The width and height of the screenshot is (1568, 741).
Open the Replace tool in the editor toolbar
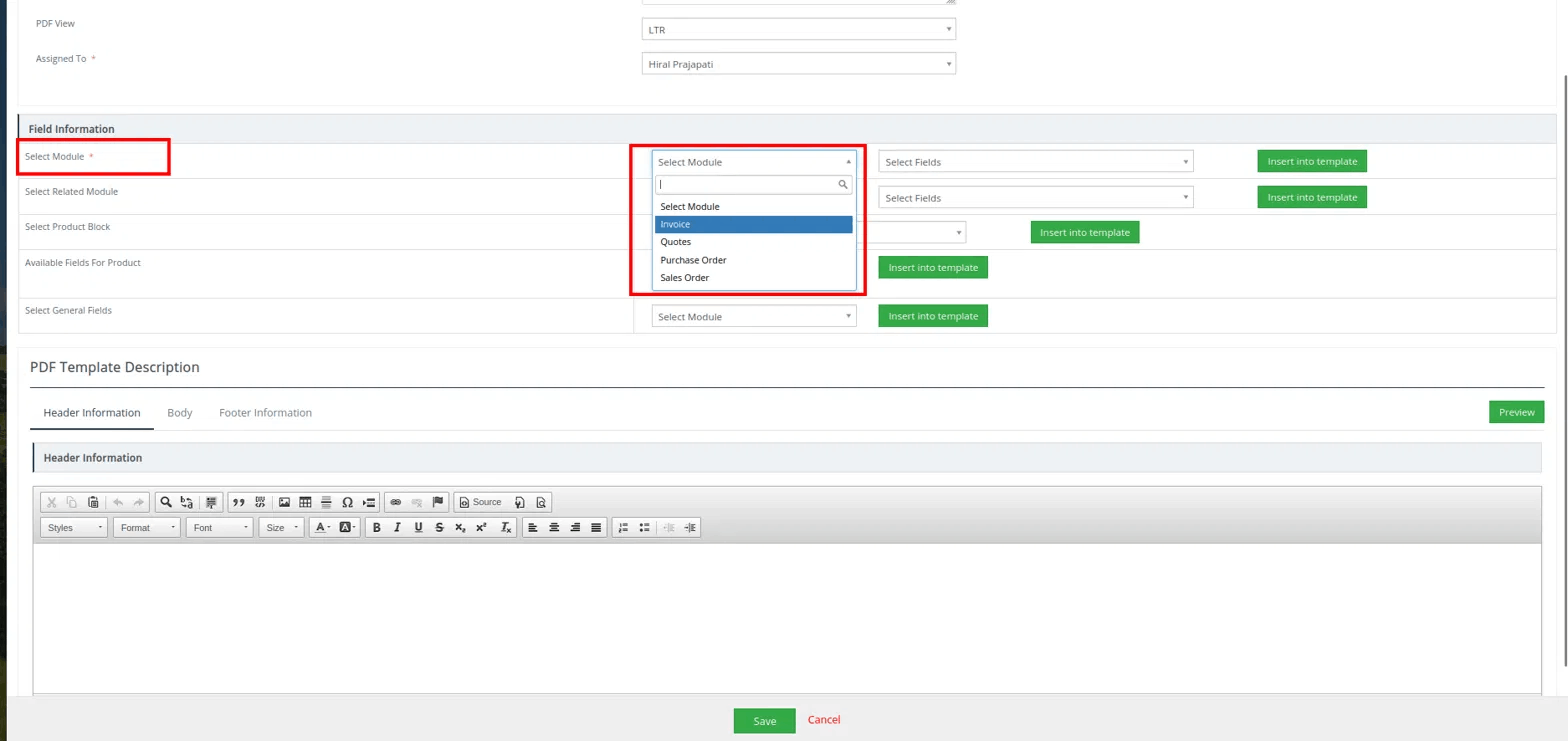(x=186, y=502)
